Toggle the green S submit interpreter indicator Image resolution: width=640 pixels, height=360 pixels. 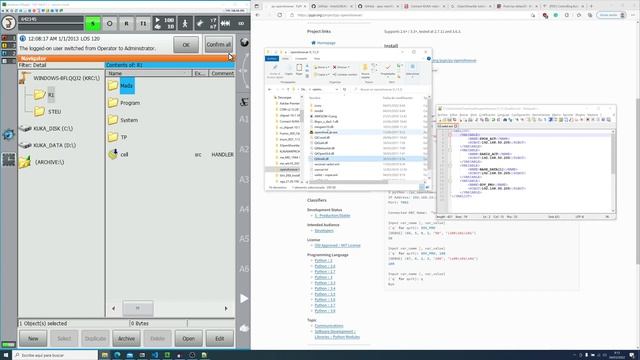pyautogui.click(x=93, y=24)
